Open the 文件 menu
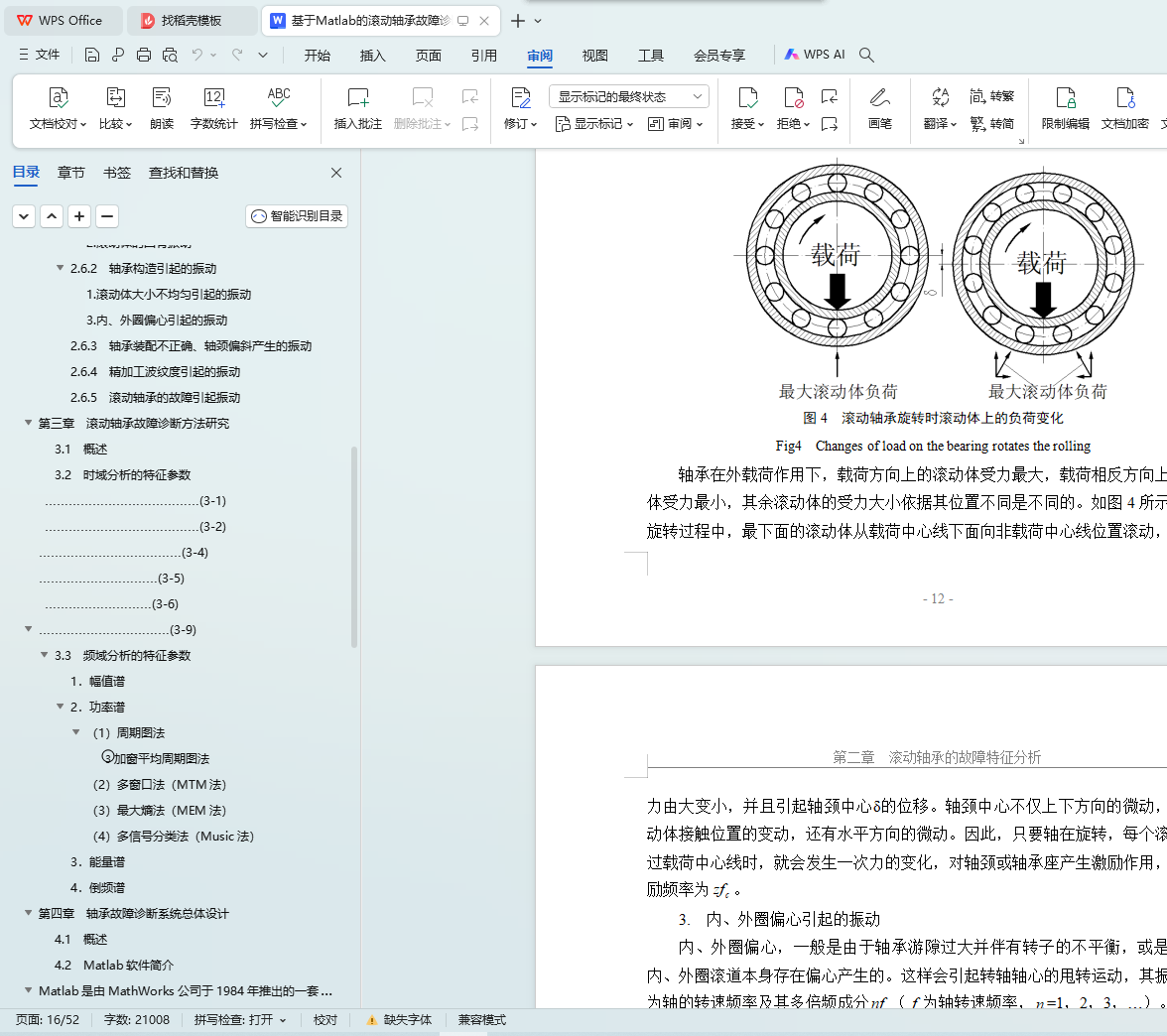 40,55
